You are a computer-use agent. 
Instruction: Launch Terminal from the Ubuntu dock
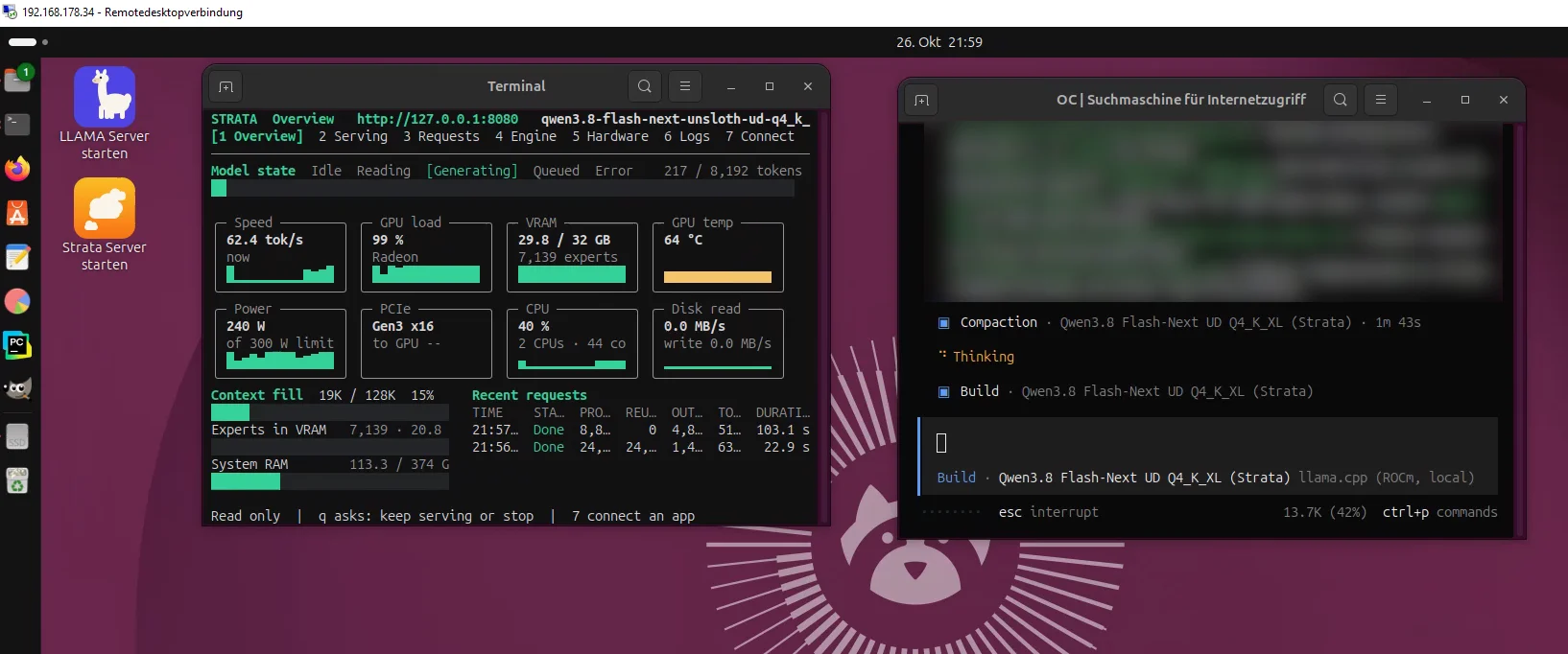[x=18, y=124]
